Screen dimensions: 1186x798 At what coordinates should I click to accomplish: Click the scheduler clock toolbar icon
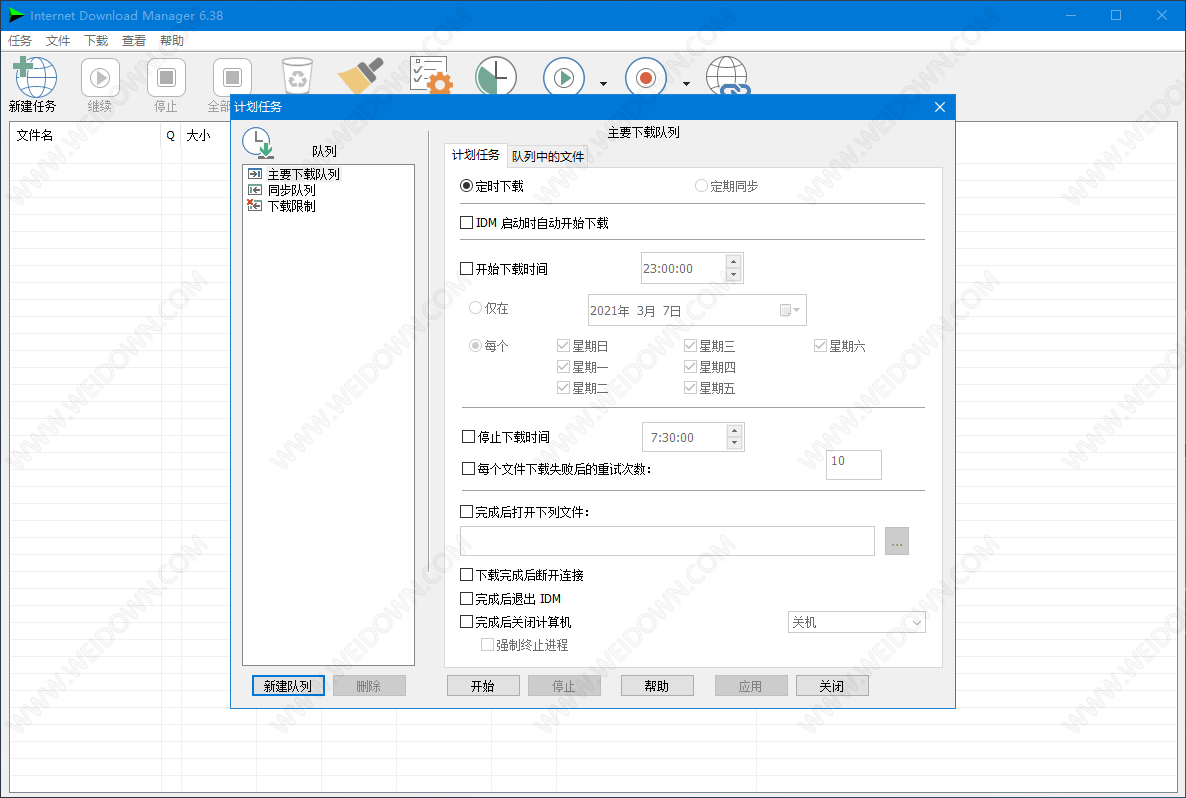pos(496,76)
